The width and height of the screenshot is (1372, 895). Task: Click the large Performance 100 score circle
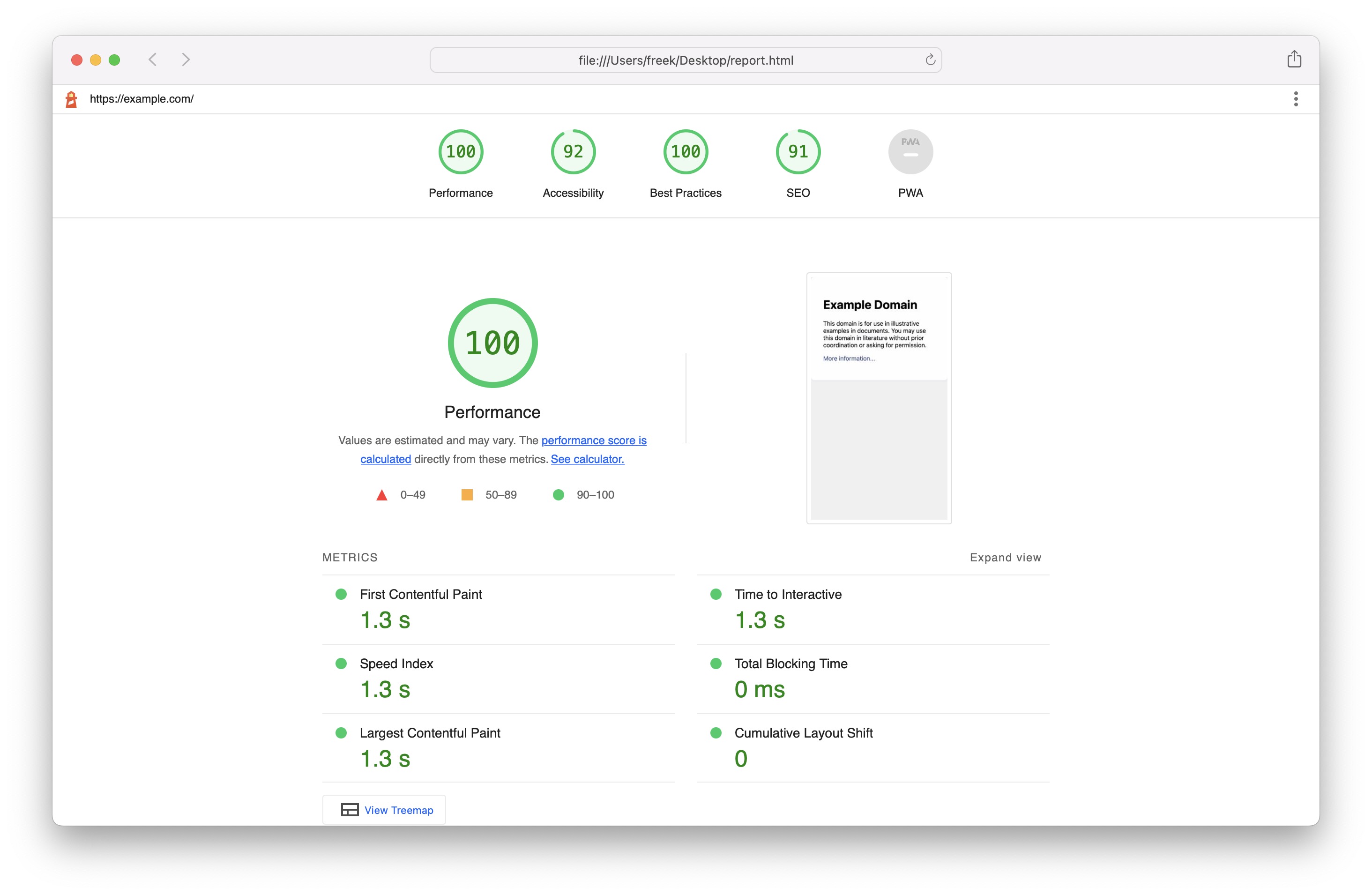(492, 343)
